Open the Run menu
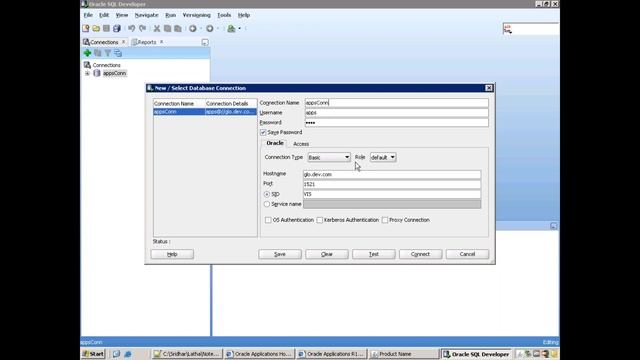The image size is (640, 360). (x=171, y=15)
